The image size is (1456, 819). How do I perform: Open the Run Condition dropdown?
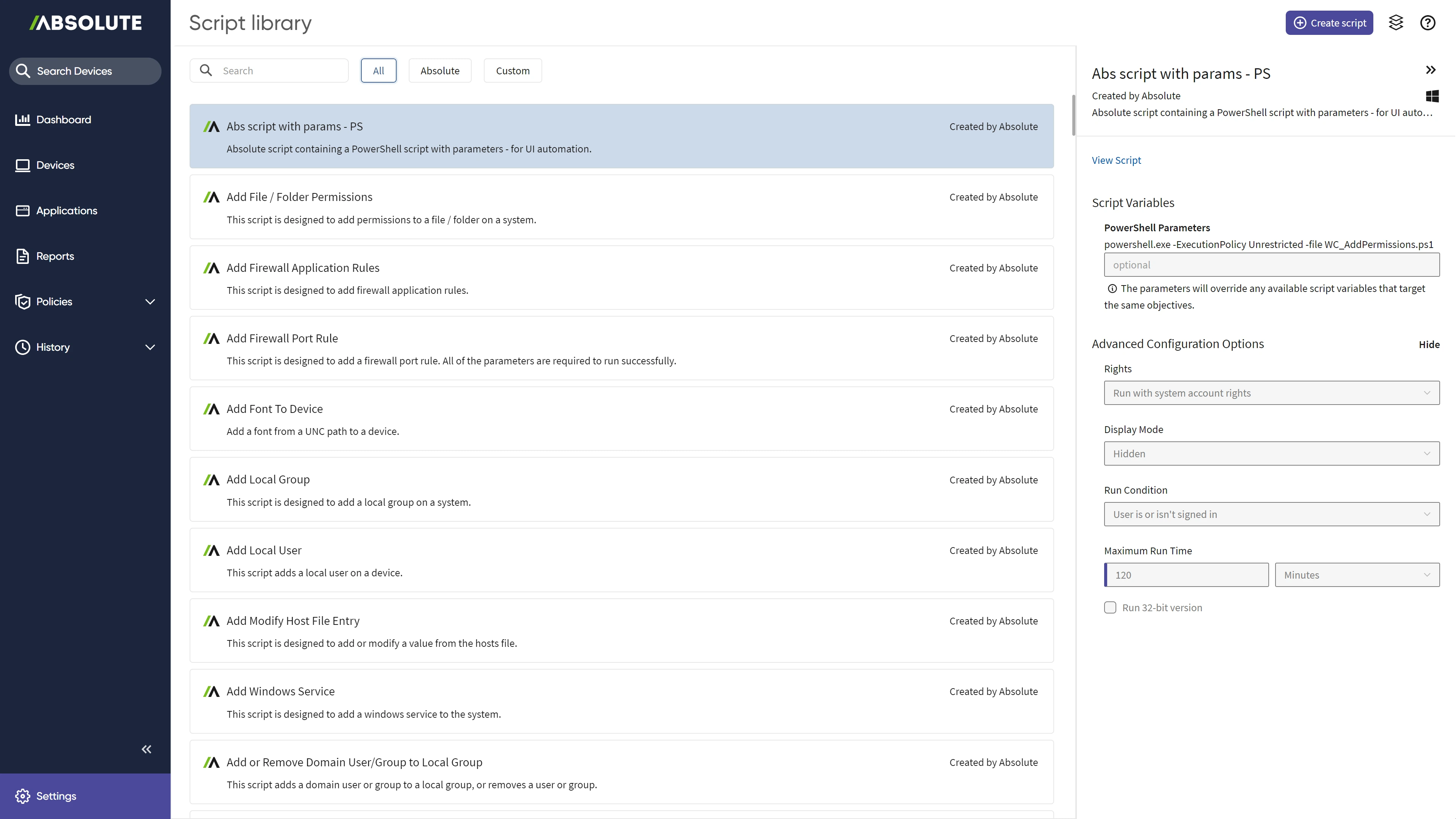1272,515
